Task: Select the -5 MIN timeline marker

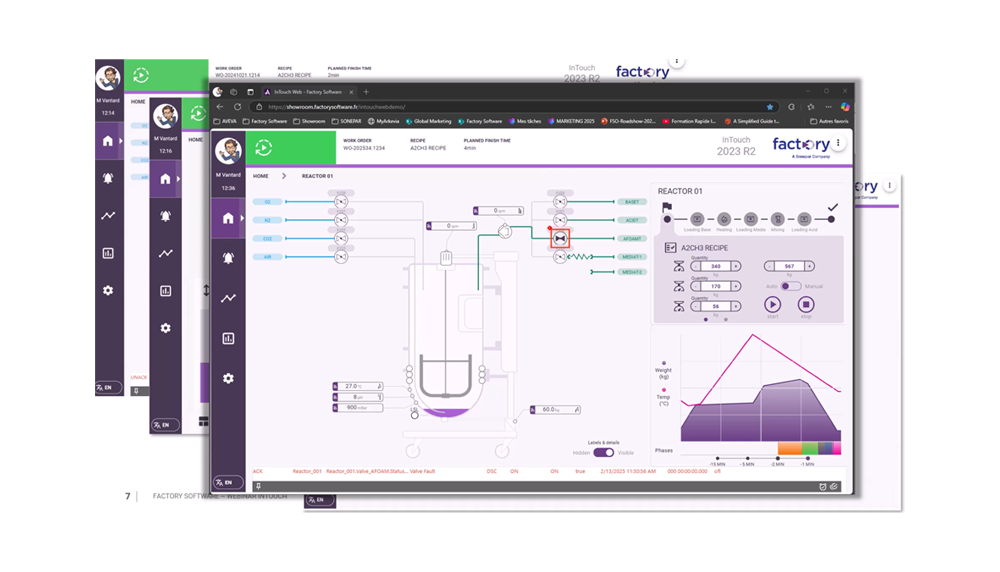Action: pyautogui.click(x=747, y=458)
